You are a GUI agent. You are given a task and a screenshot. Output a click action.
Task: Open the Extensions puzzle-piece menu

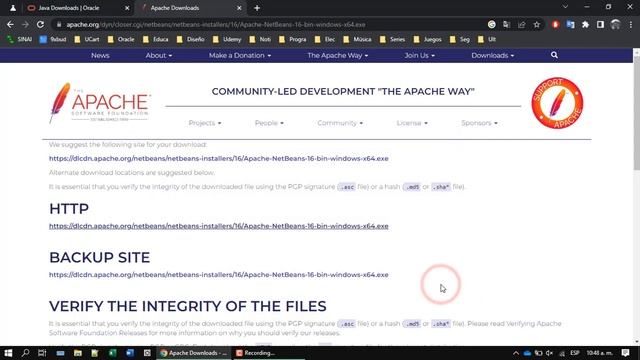585,24
